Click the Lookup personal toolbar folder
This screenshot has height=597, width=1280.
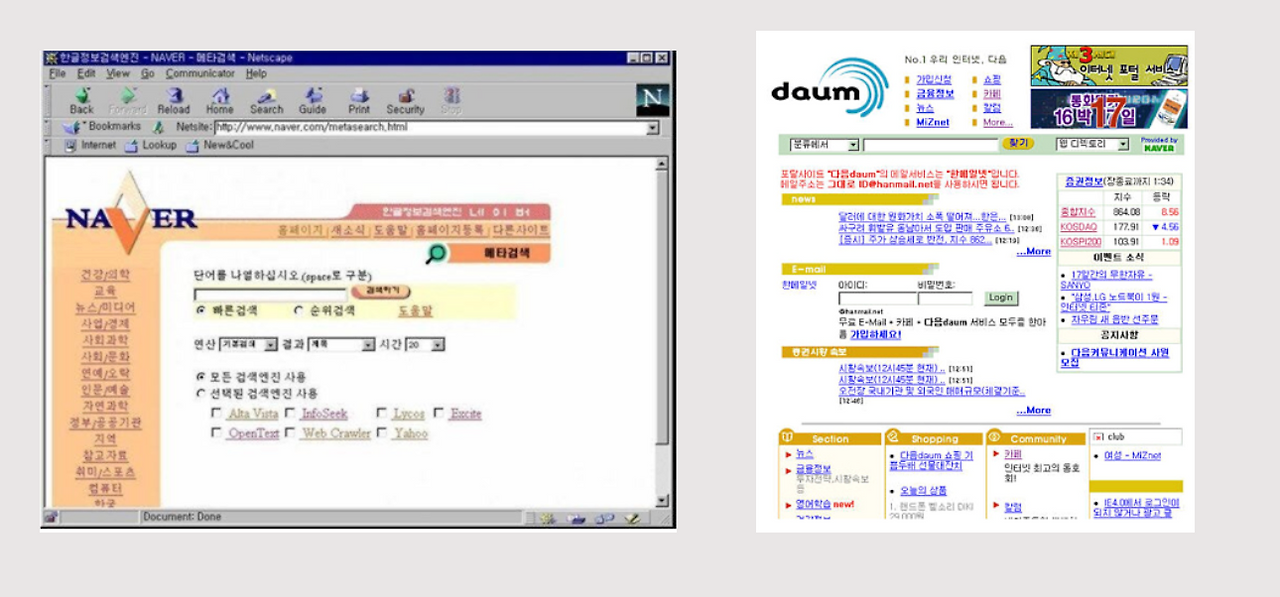coord(151,145)
